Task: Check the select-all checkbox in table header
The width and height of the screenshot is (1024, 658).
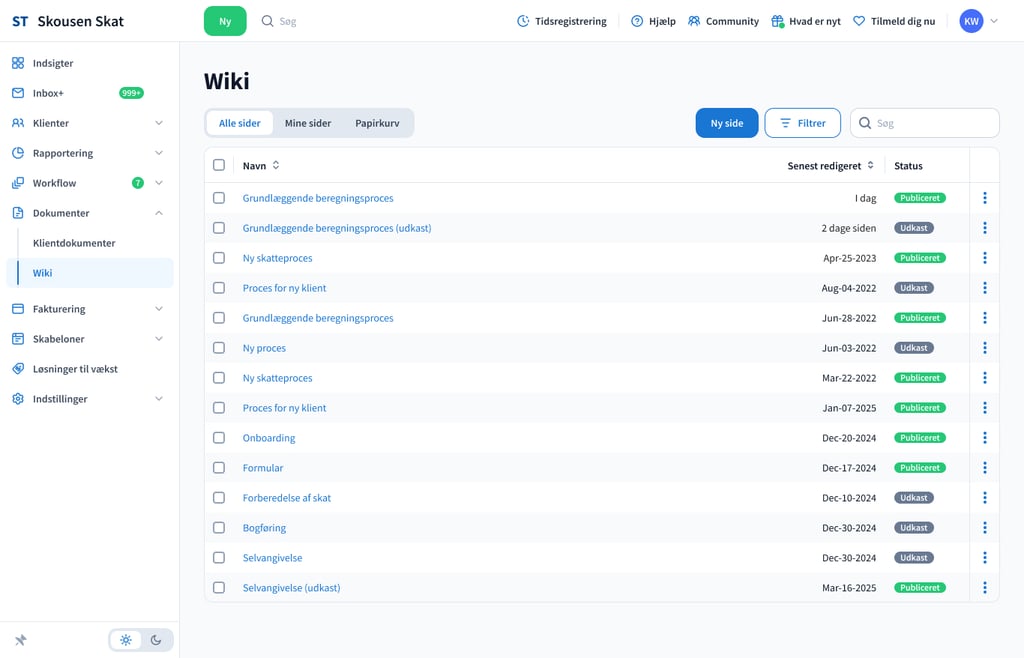Action: (219, 165)
